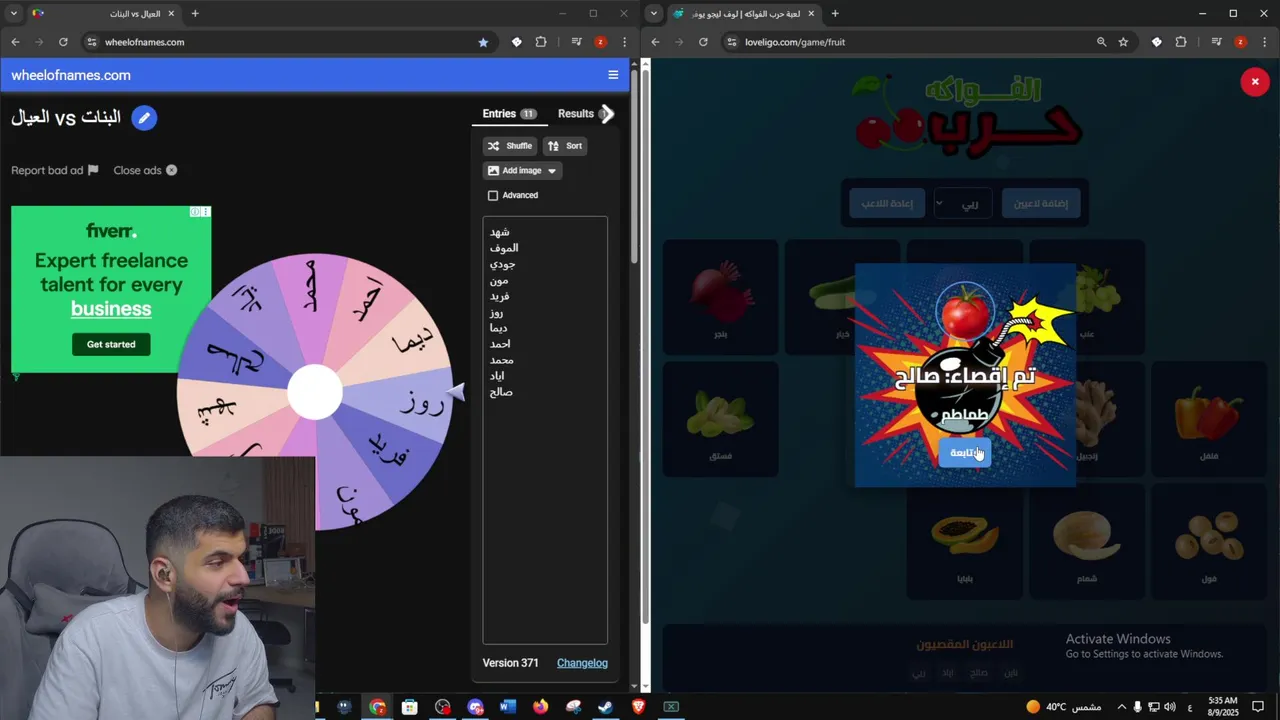Viewport: 1280px width, 720px height.
Task: Open Microsoft Store from the taskbar
Action: [x=410, y=707]
